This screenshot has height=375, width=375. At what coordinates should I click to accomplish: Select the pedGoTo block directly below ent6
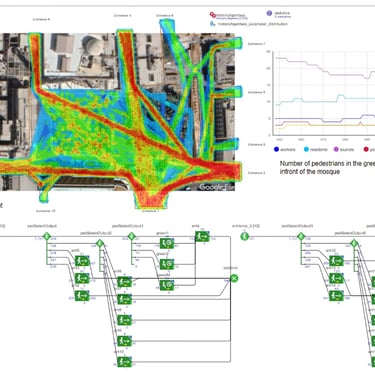[x=124, y=299]
